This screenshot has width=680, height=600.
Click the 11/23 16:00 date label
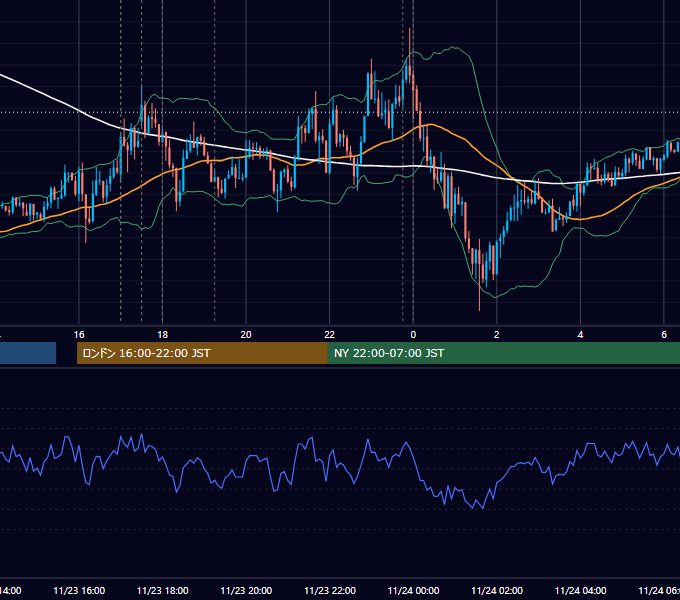point(79,591)
